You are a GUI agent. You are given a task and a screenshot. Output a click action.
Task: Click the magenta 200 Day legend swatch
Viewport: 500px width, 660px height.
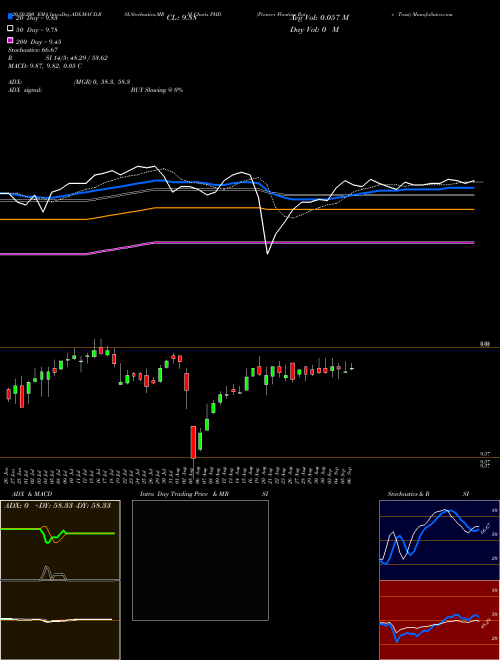click(x=10, y=40)
